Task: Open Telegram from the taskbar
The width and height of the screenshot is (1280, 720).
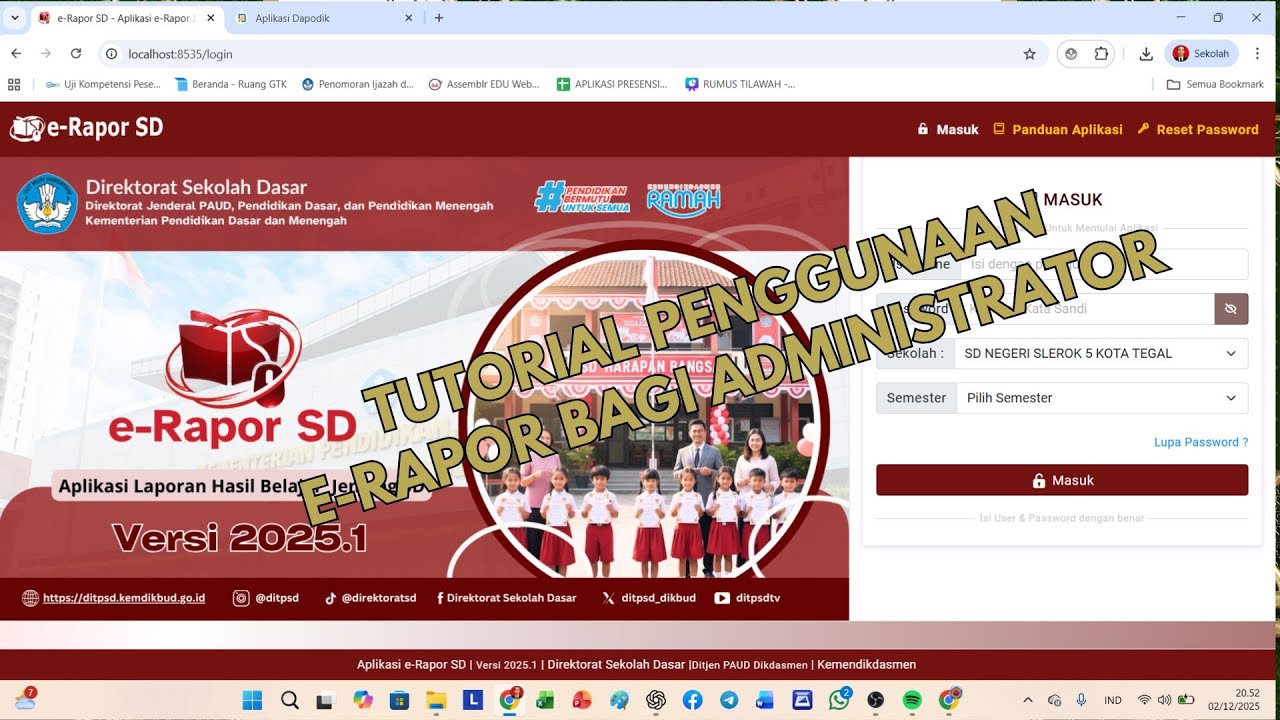Action: coord(729,700)
